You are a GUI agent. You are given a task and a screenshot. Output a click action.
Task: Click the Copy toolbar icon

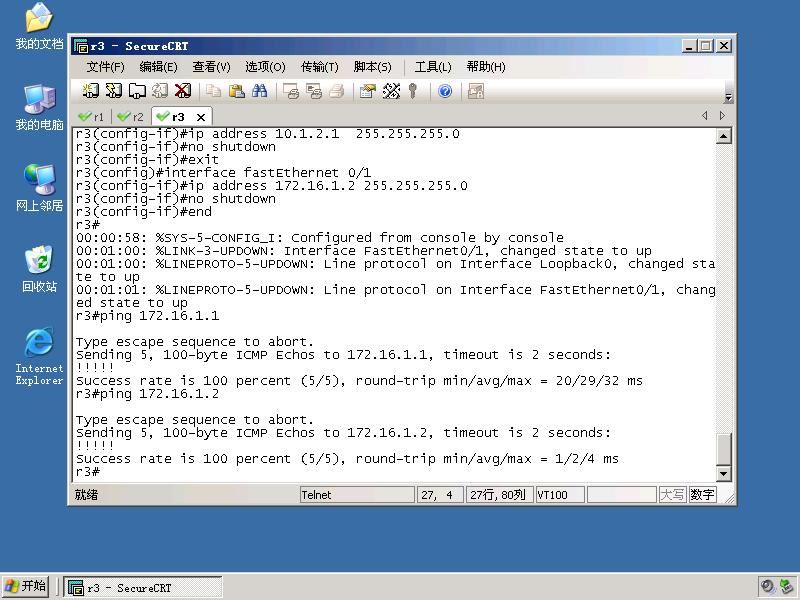coord(213,91)
